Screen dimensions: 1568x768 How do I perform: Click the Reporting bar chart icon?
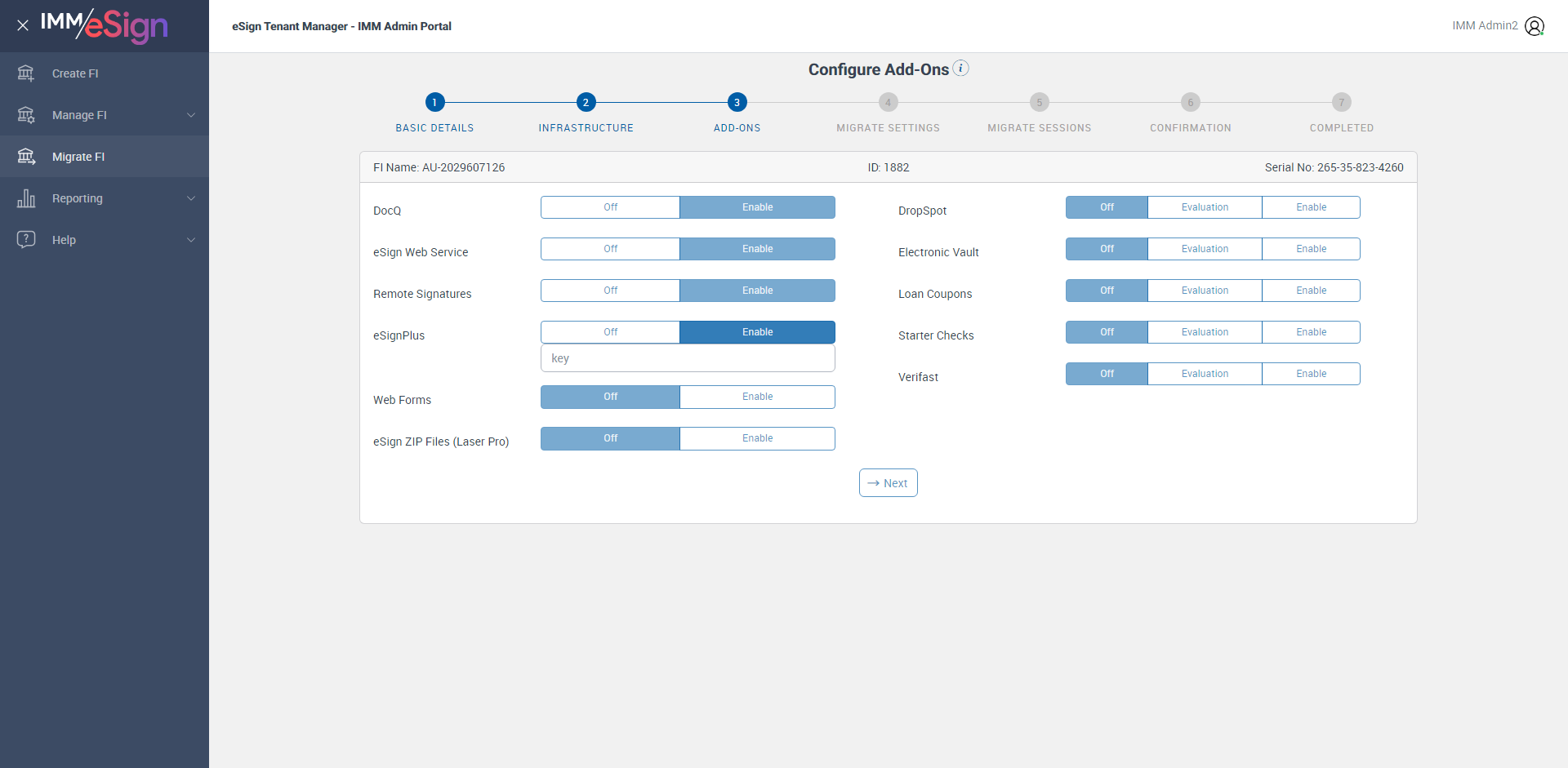pyautogui.click(x=26, y=198)
